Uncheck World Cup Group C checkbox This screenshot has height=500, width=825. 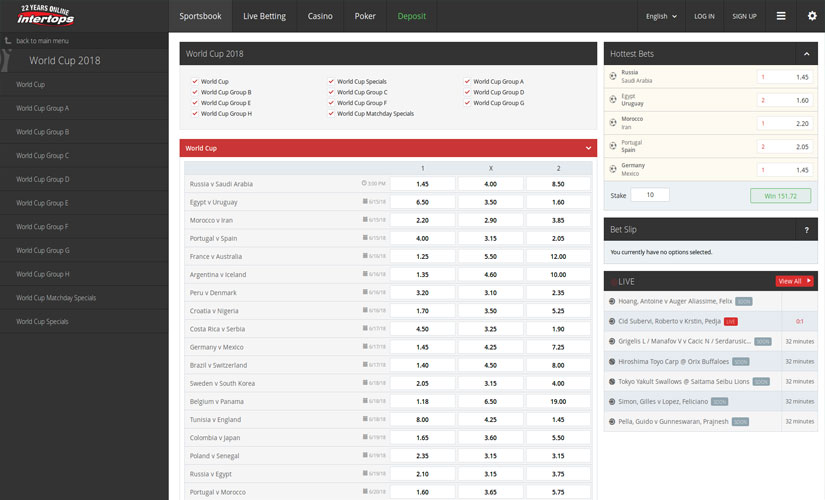tap(331, 92)
